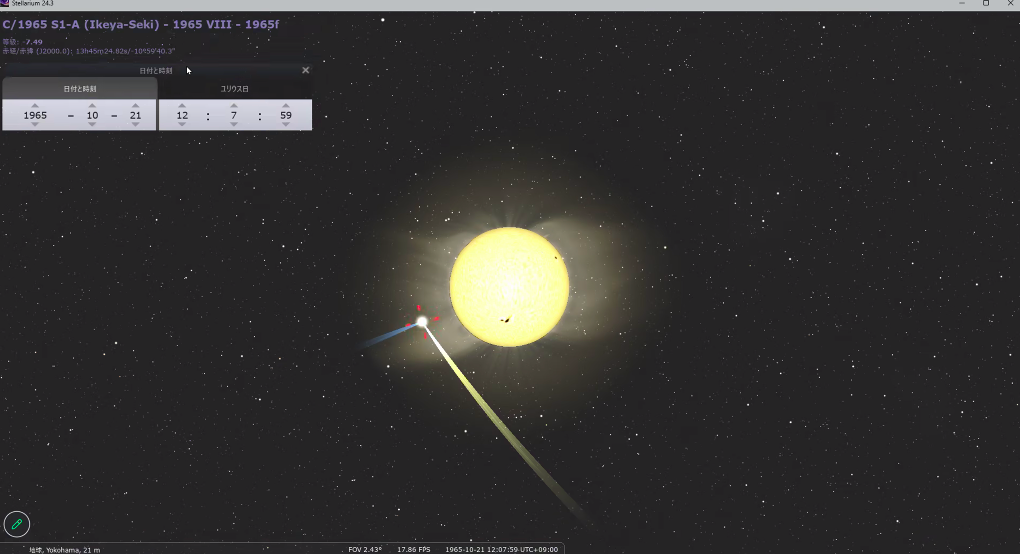Viewport: 1020px width, 554px height.
Task: Increment the month value above 10
Action: 92,105
